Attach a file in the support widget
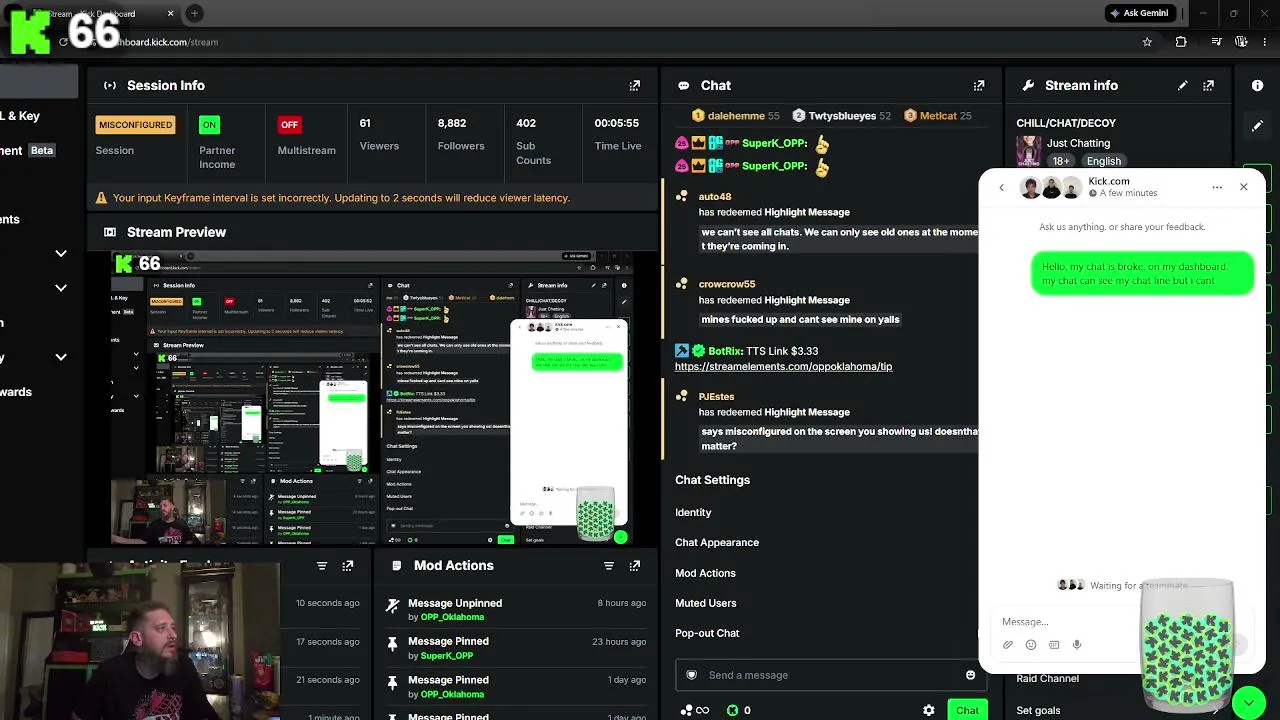This screenshot has height=720, width=1280. (x=1008, y=645)
